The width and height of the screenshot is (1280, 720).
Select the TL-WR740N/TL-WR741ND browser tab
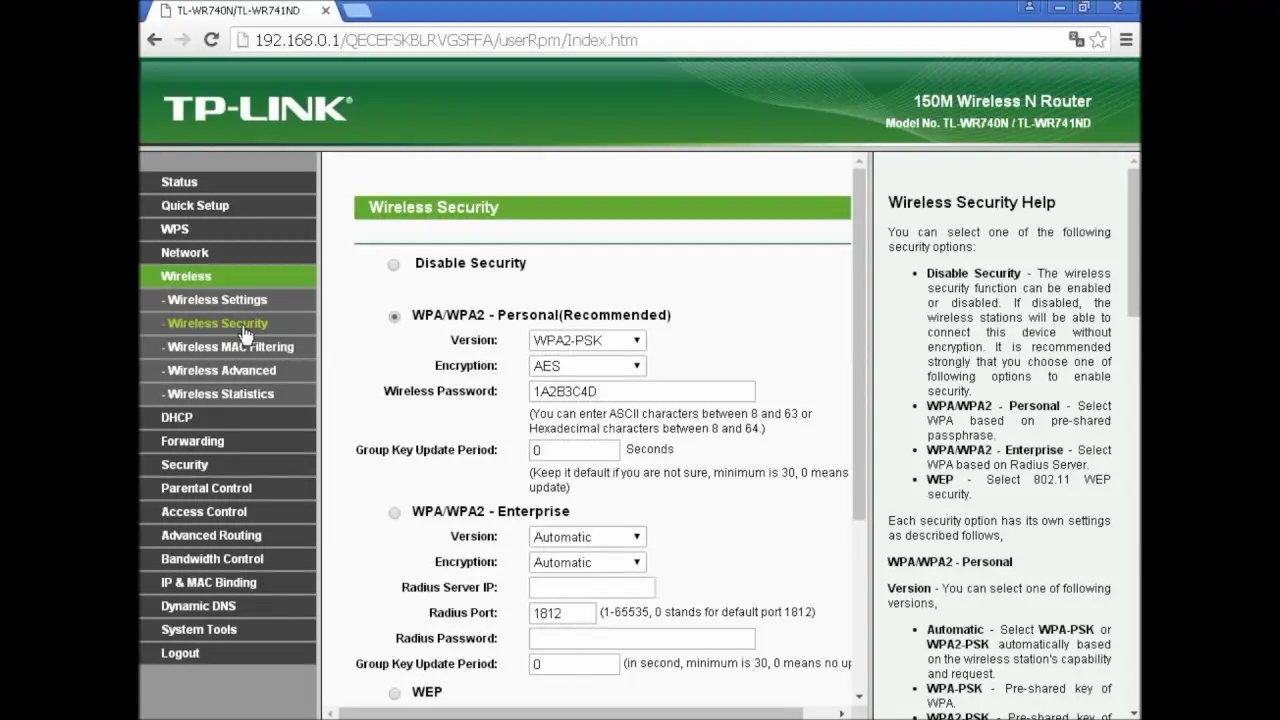click(x=236, y=10)
